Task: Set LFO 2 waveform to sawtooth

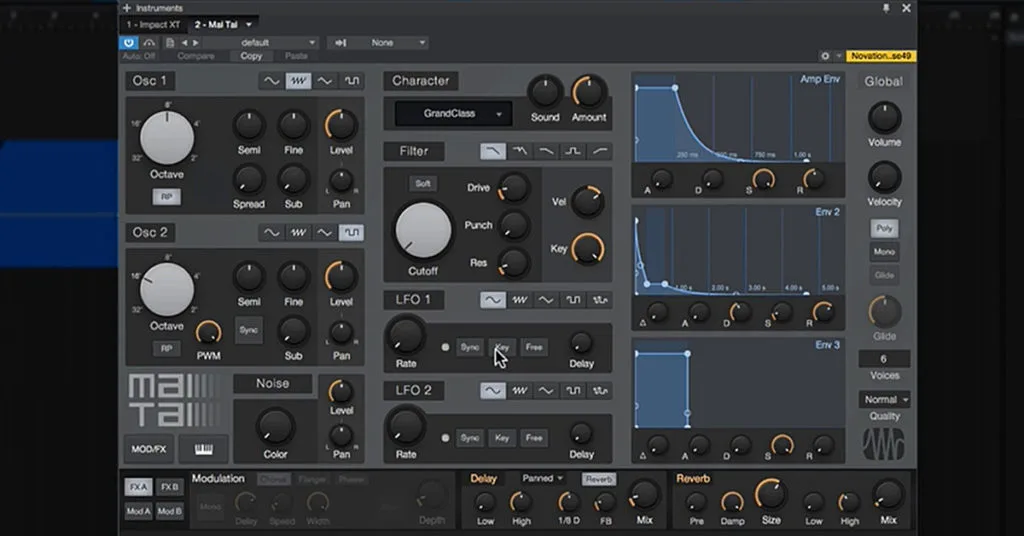Action: click(x=520, y=390)
